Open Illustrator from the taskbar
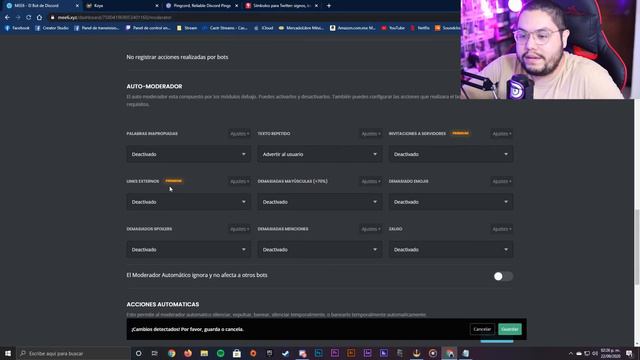Screen dimensions: 640x360 point(351,353)
